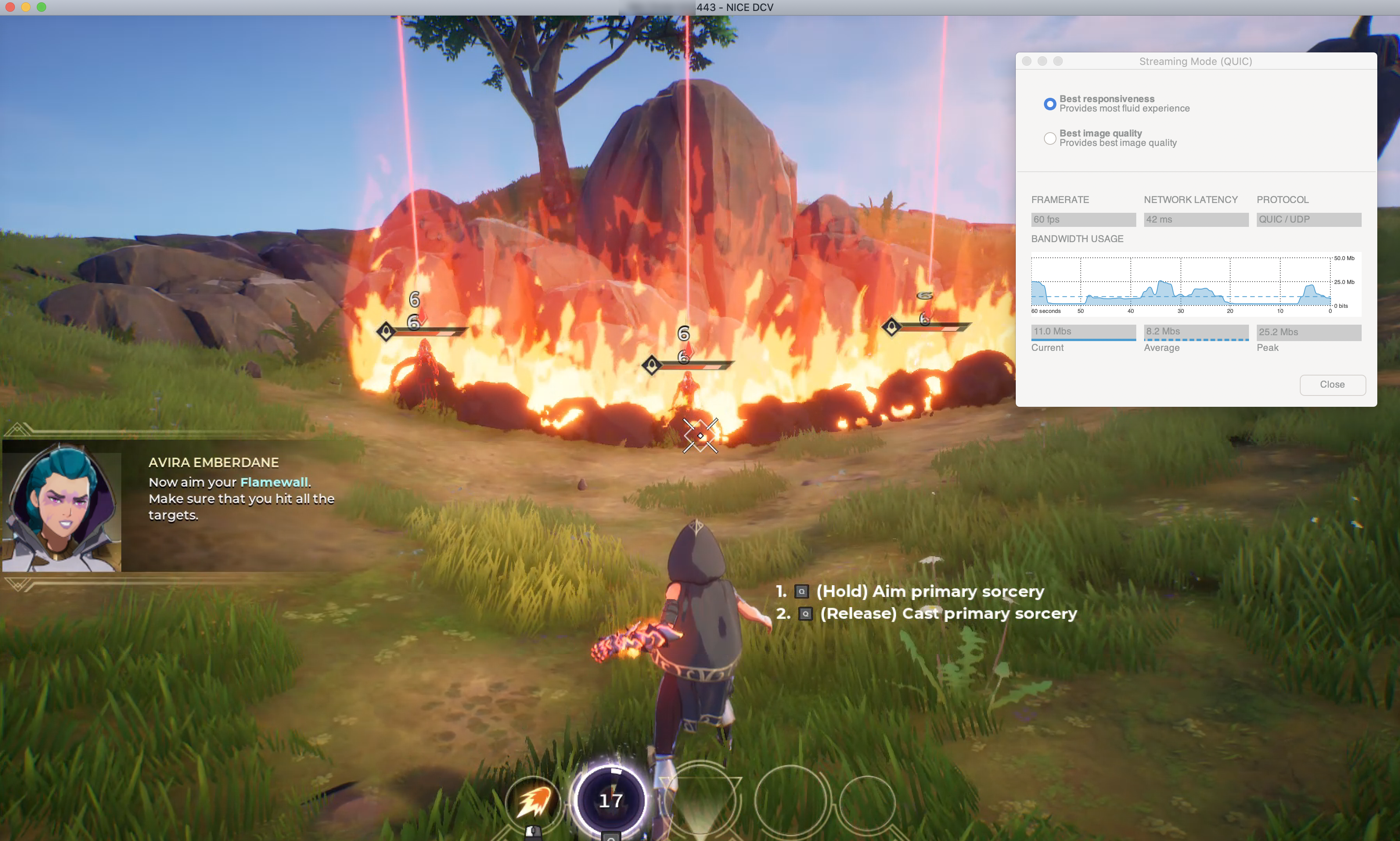The image size is (1400, 841).
Task: Click the white aiming crosshair reticle
Action: pyautogui.click(x=700, y=435)
